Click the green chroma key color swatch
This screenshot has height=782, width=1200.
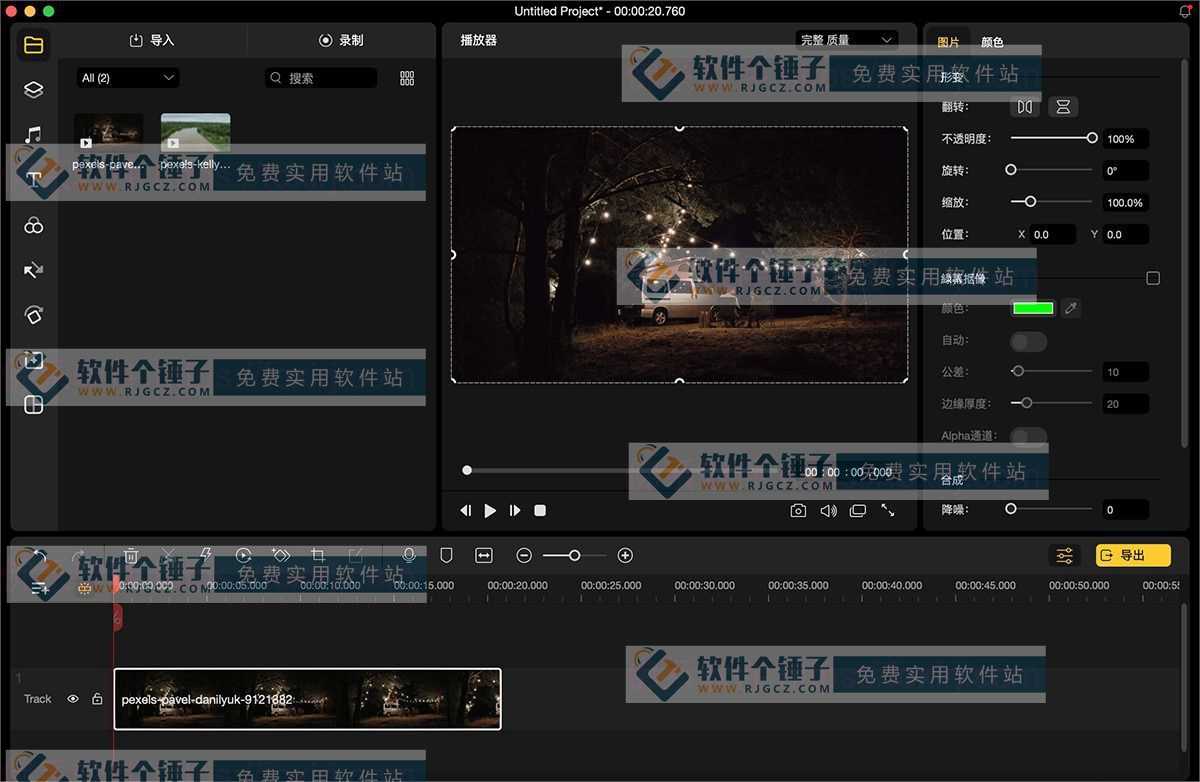[x=1033, y=308]
